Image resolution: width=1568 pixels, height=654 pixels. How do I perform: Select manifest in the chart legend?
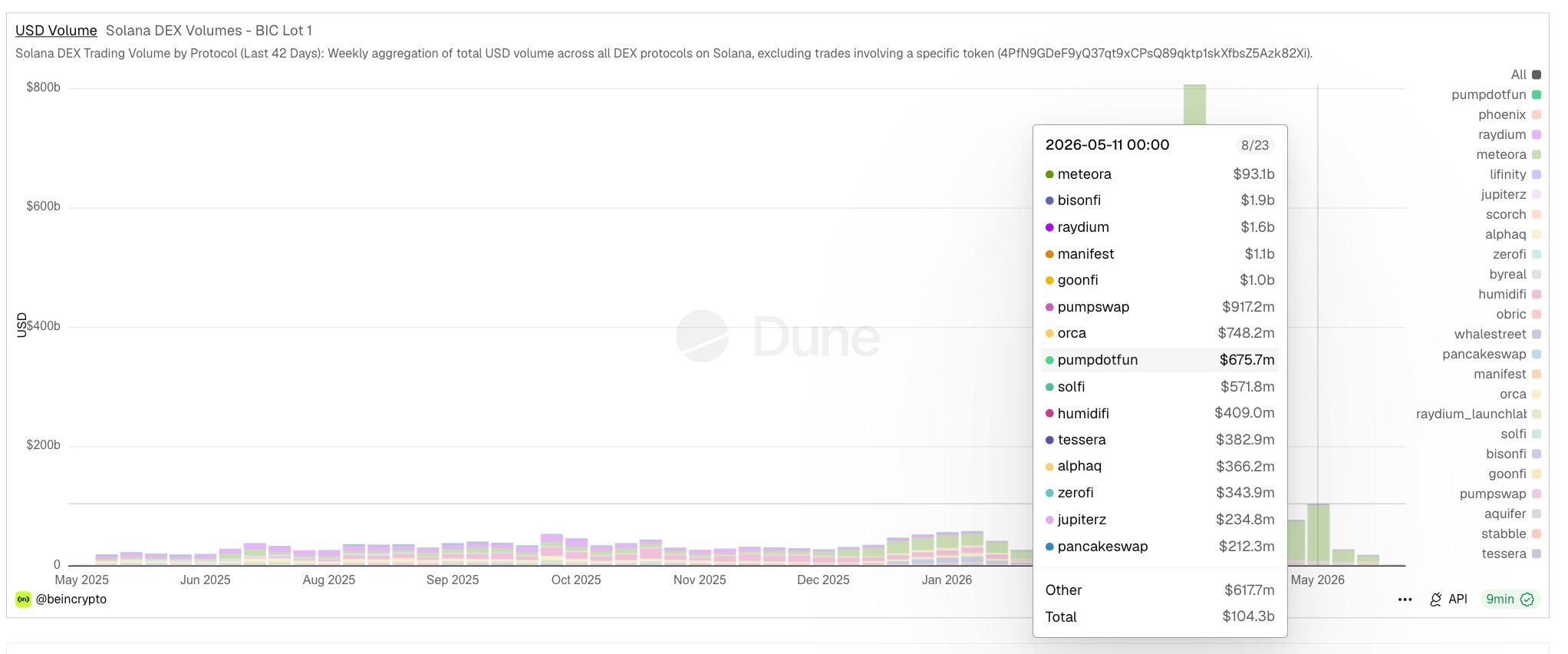pos(1507,374)
